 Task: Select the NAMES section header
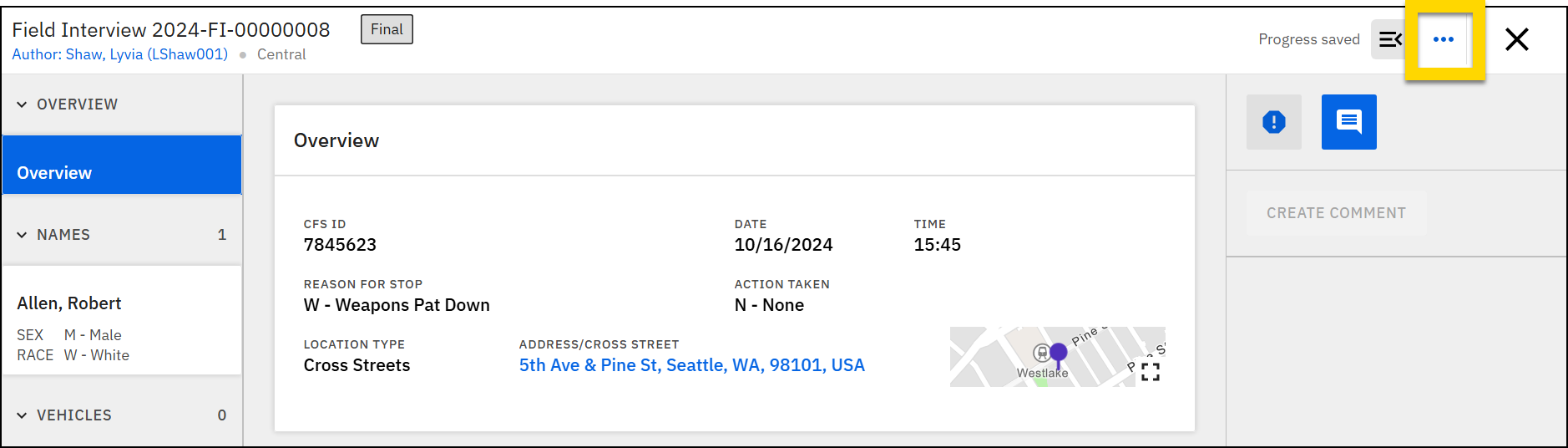(x=63, y=235)
